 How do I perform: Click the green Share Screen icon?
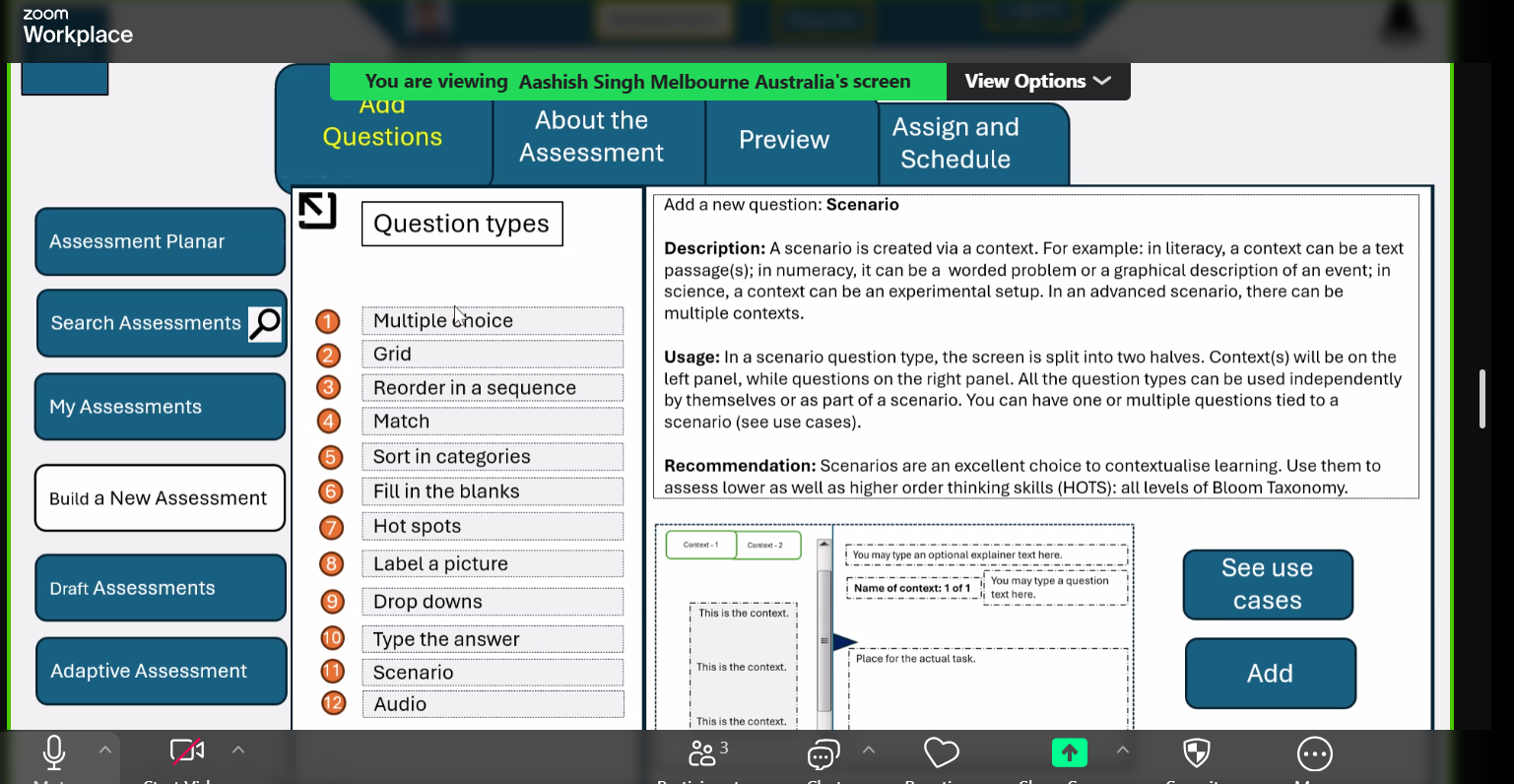click(1069, 753)
